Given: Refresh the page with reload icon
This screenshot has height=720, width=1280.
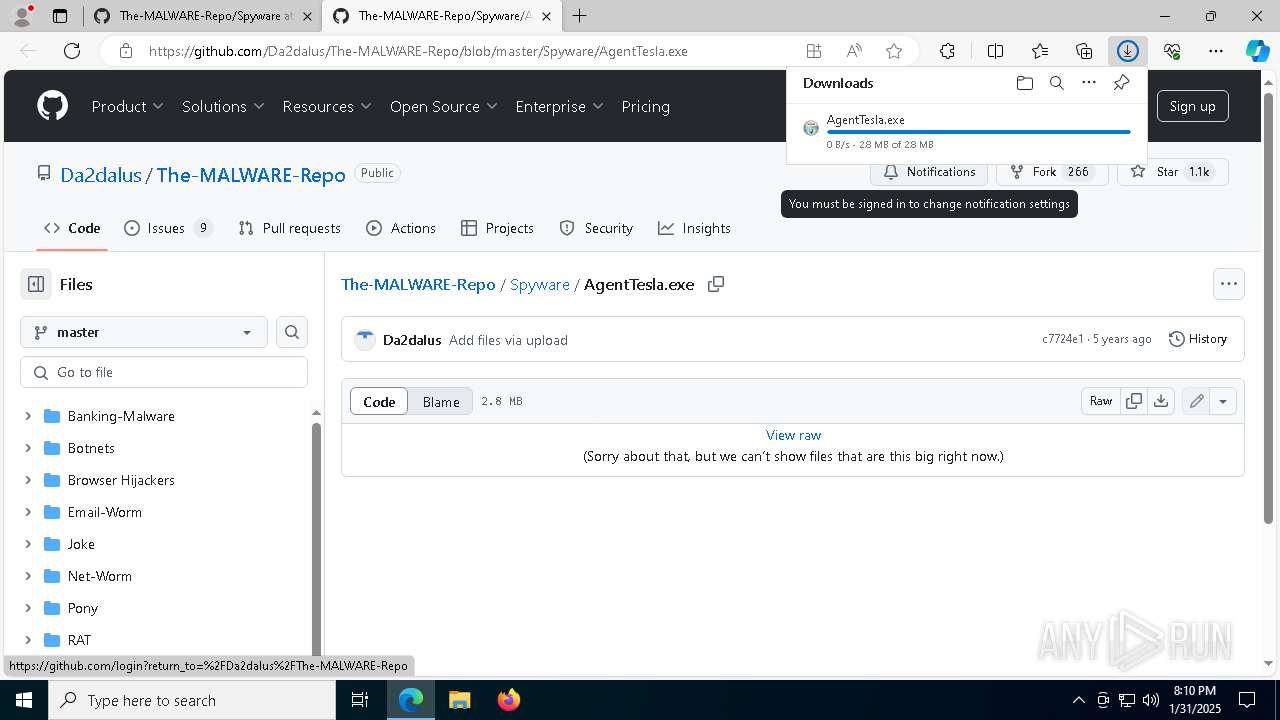Looking at the screenshot, I should [72, 51].
